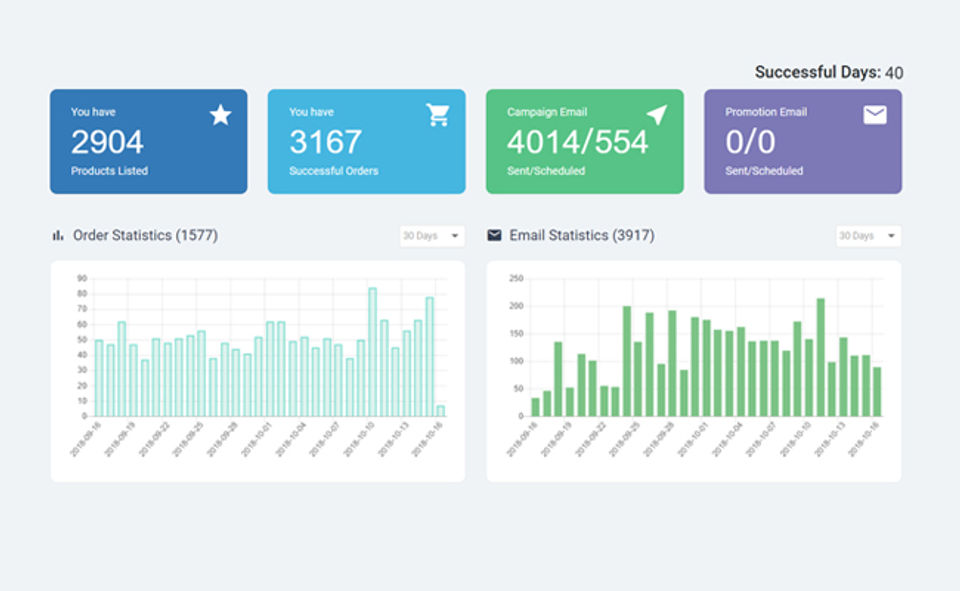Click the Email Statistics (3917) heading
960x591 pixels.
pyautogui.click(x=582, y=235)
